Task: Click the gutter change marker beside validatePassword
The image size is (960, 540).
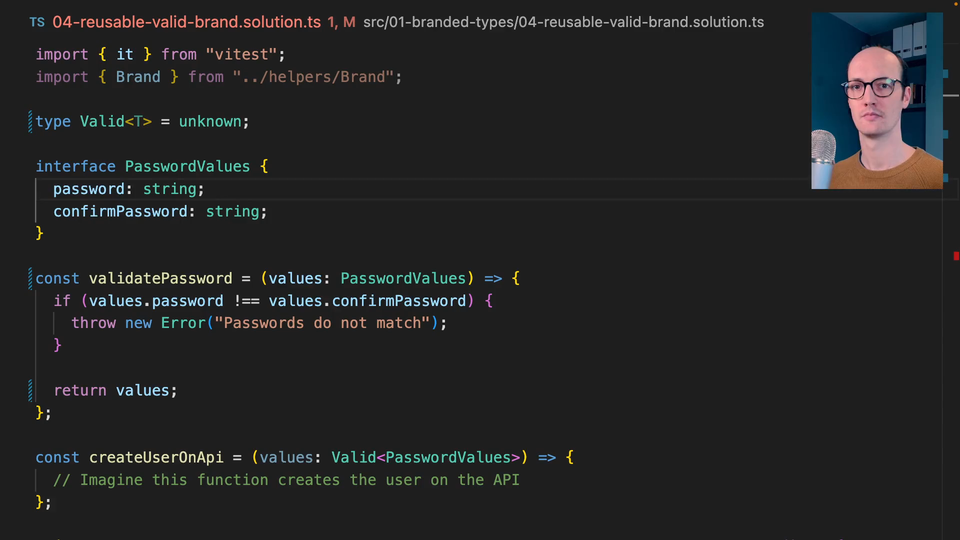Action: click(32, 278)
